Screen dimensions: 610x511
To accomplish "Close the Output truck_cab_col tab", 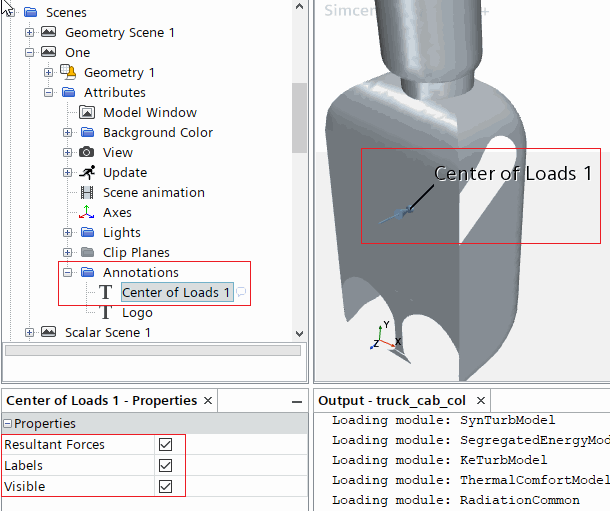I will pyautogui.click(x=481, y=400).
